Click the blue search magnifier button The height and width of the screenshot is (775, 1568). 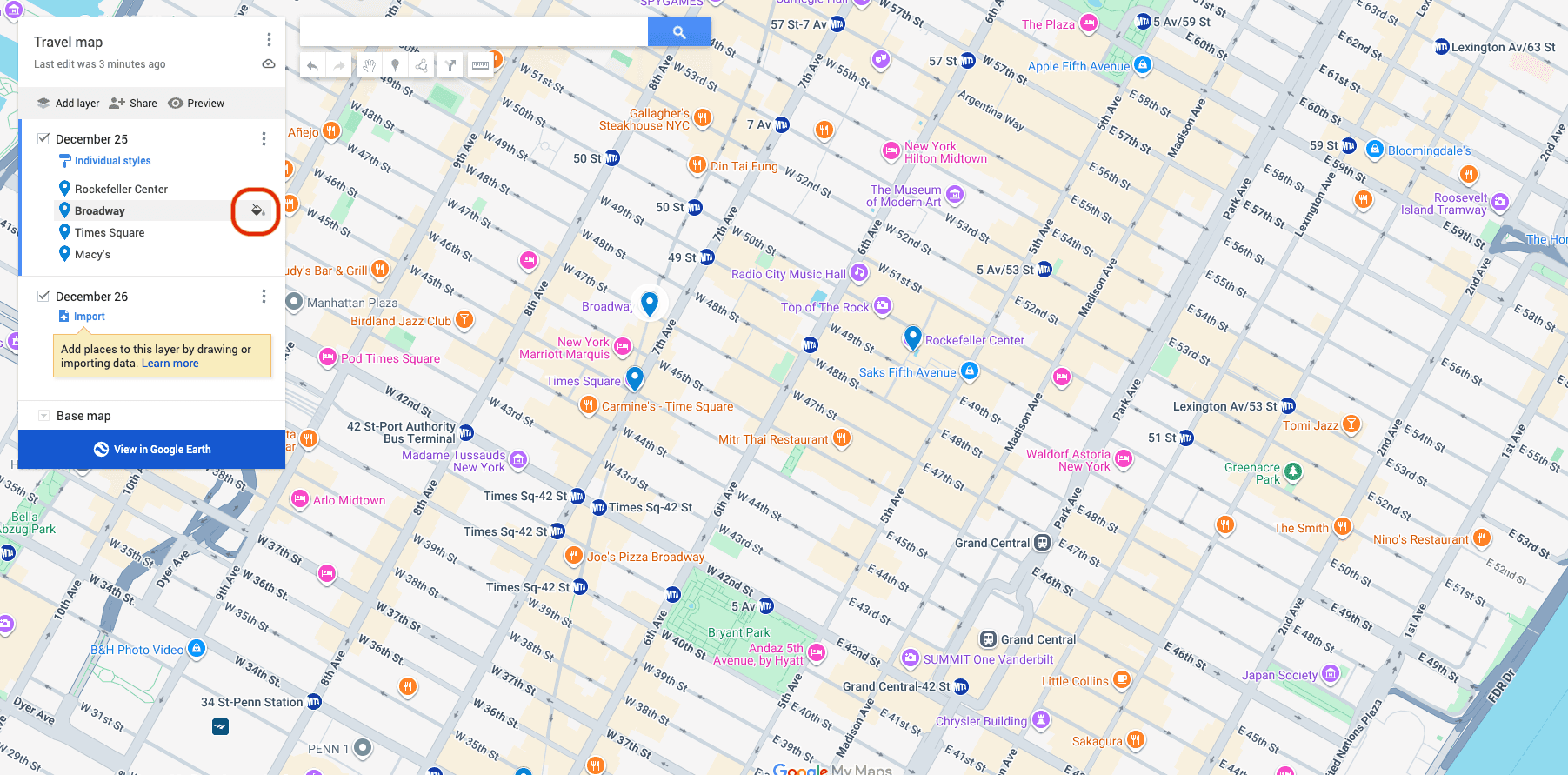tap(679, 32)
